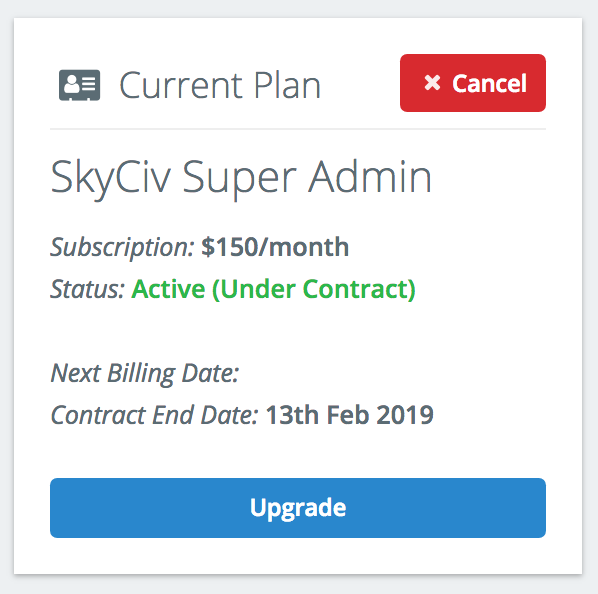598x594 pixels.
Task: Click the word Cancel on red button
Action: tap(489, 83)
